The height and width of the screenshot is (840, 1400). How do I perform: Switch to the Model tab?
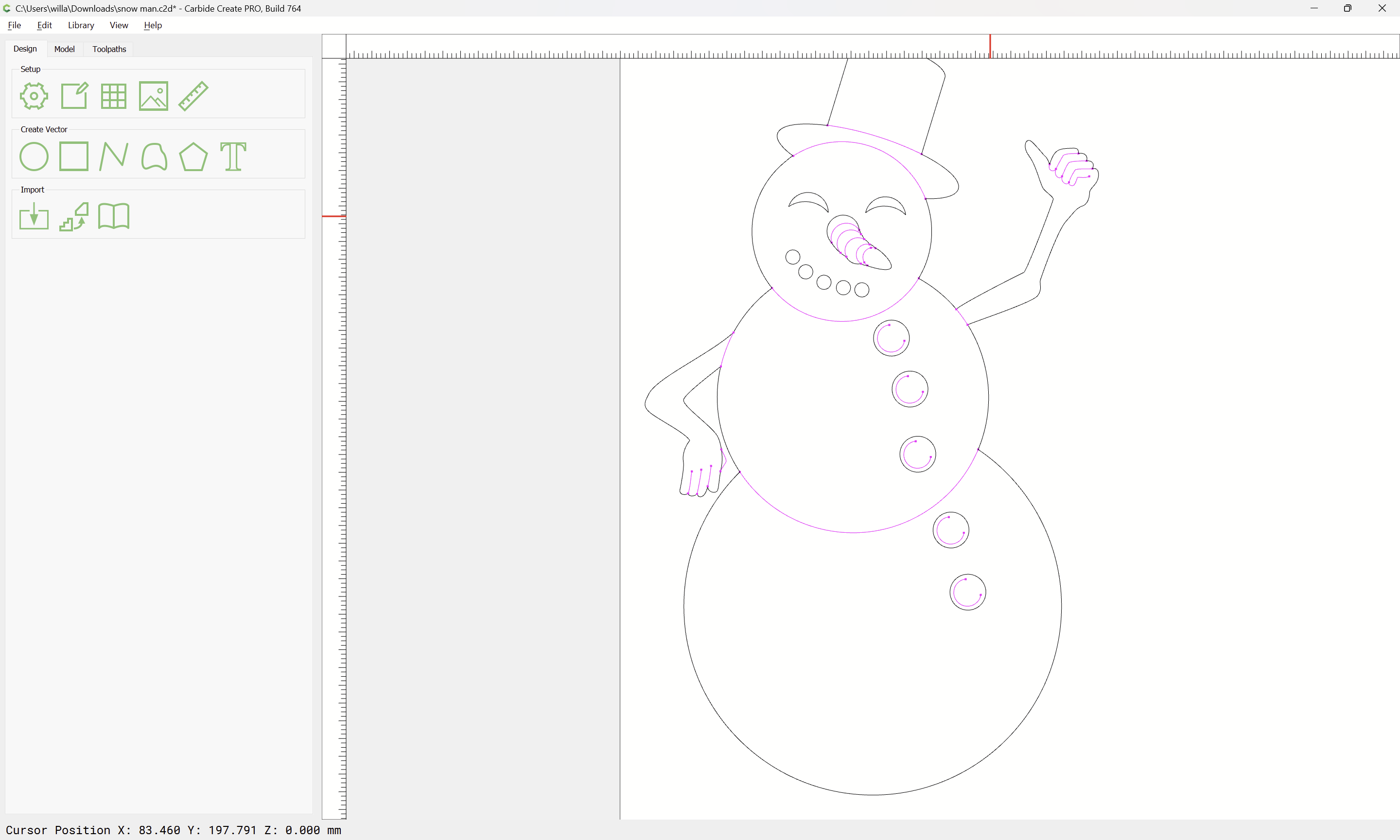pos(65,49)
